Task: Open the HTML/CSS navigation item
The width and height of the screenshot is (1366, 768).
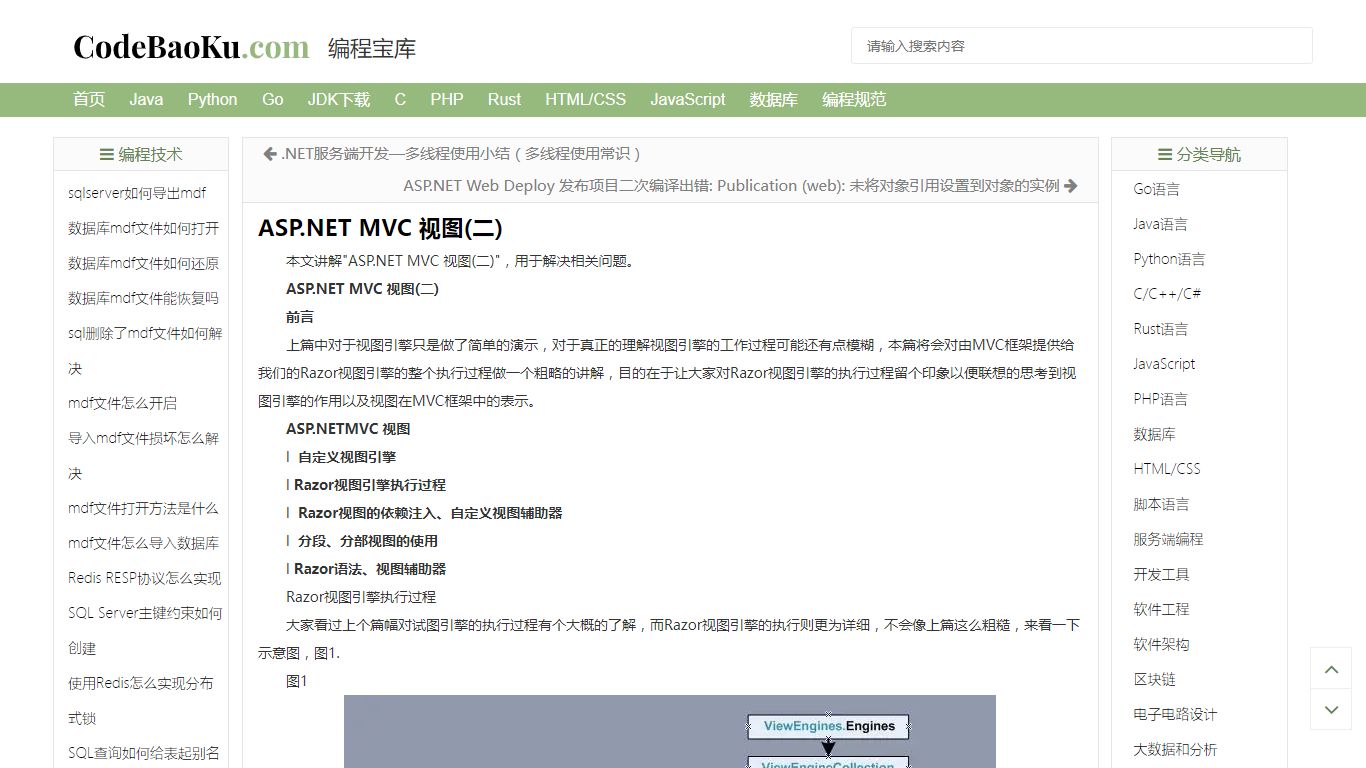Action: 585,99
